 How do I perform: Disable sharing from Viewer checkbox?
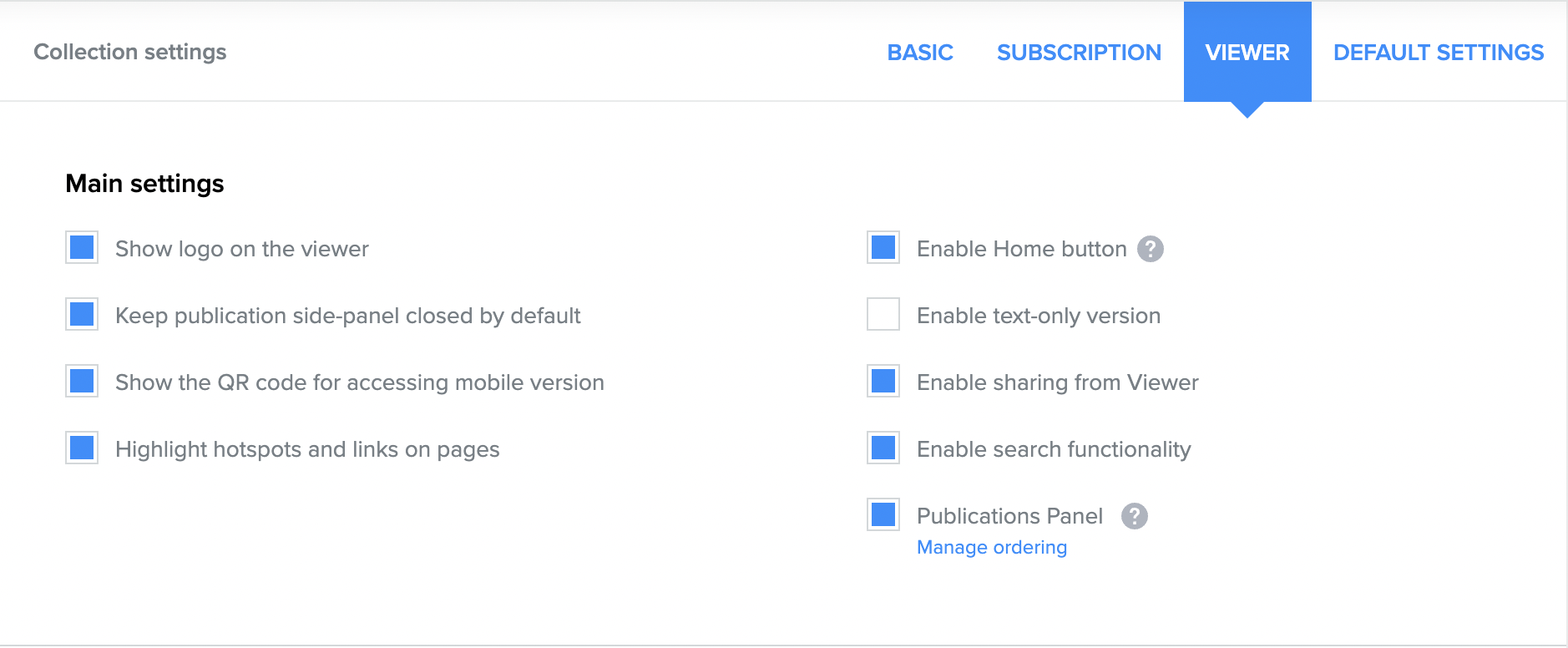click(883, 382)
